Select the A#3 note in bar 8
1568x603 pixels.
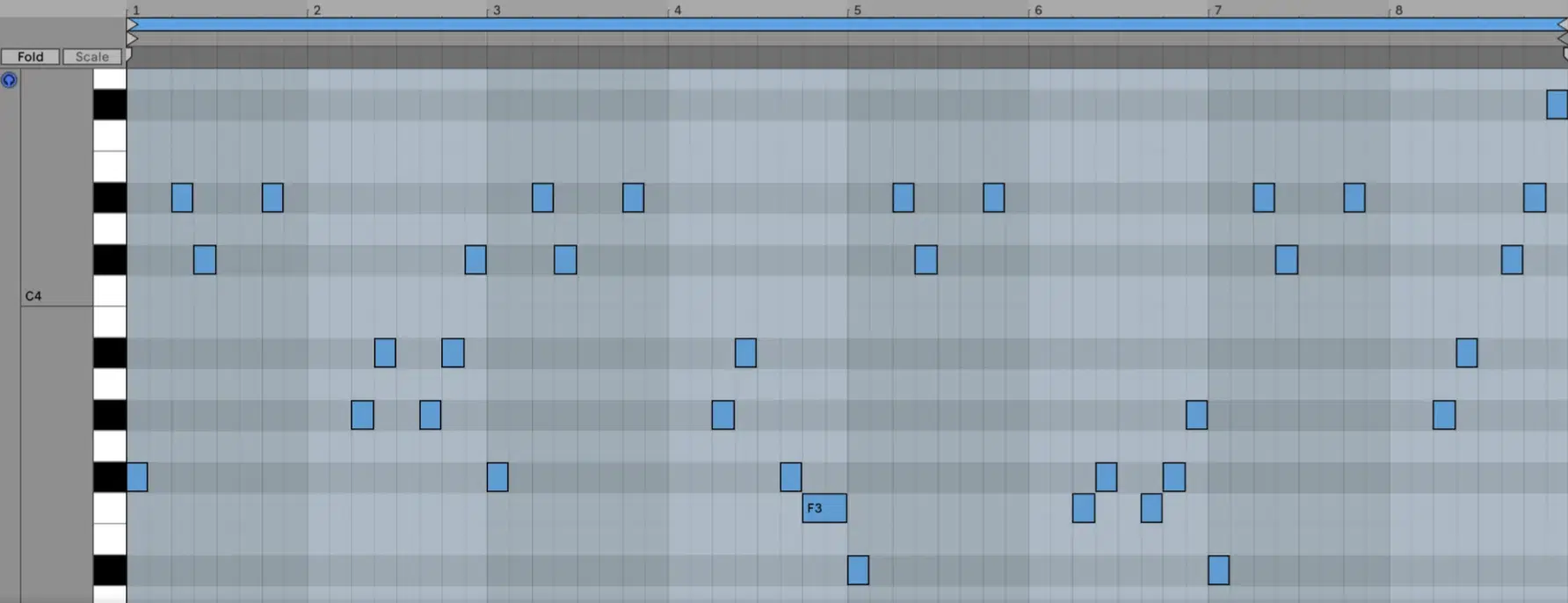pyautogui.click(x=1466, y=353)
